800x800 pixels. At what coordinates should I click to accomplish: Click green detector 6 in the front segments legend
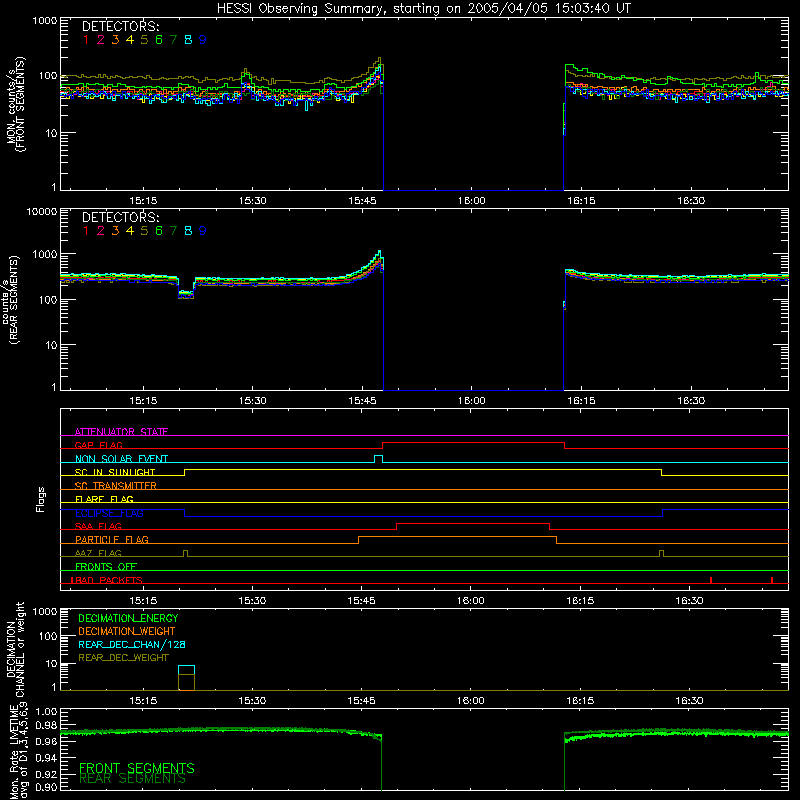(x=159, y=40)
